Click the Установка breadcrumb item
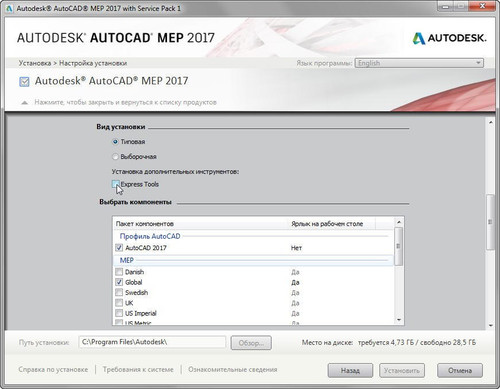Viewport: 500px width, 389px height. coord(35,63)
